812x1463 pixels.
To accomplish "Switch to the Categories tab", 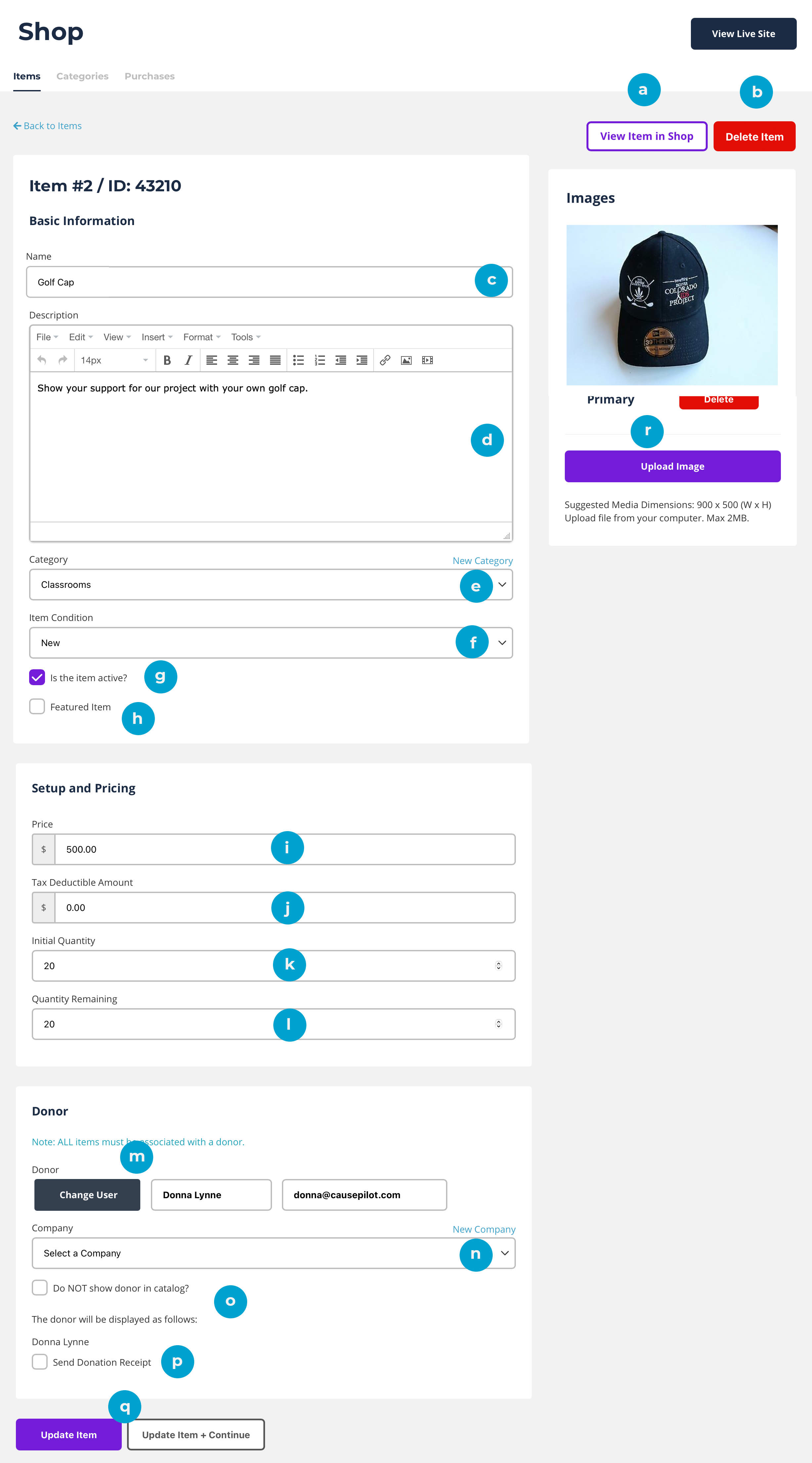I will [82, 76].
